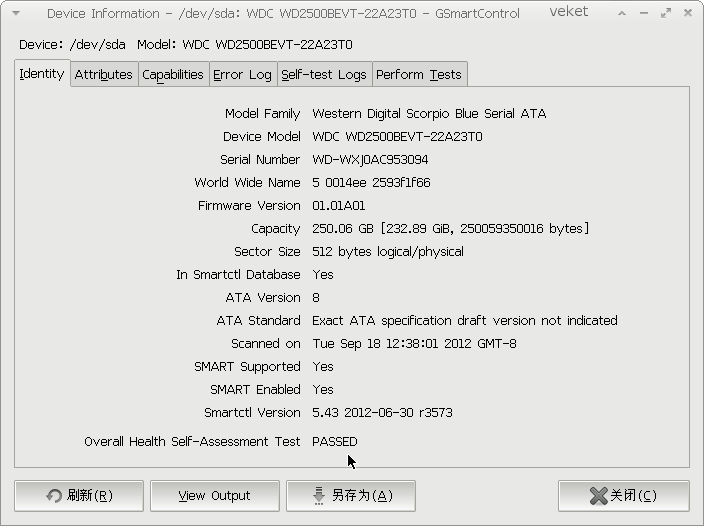
Task: Click the gray X icon on 关闭 button
Action: pos(598,495)
